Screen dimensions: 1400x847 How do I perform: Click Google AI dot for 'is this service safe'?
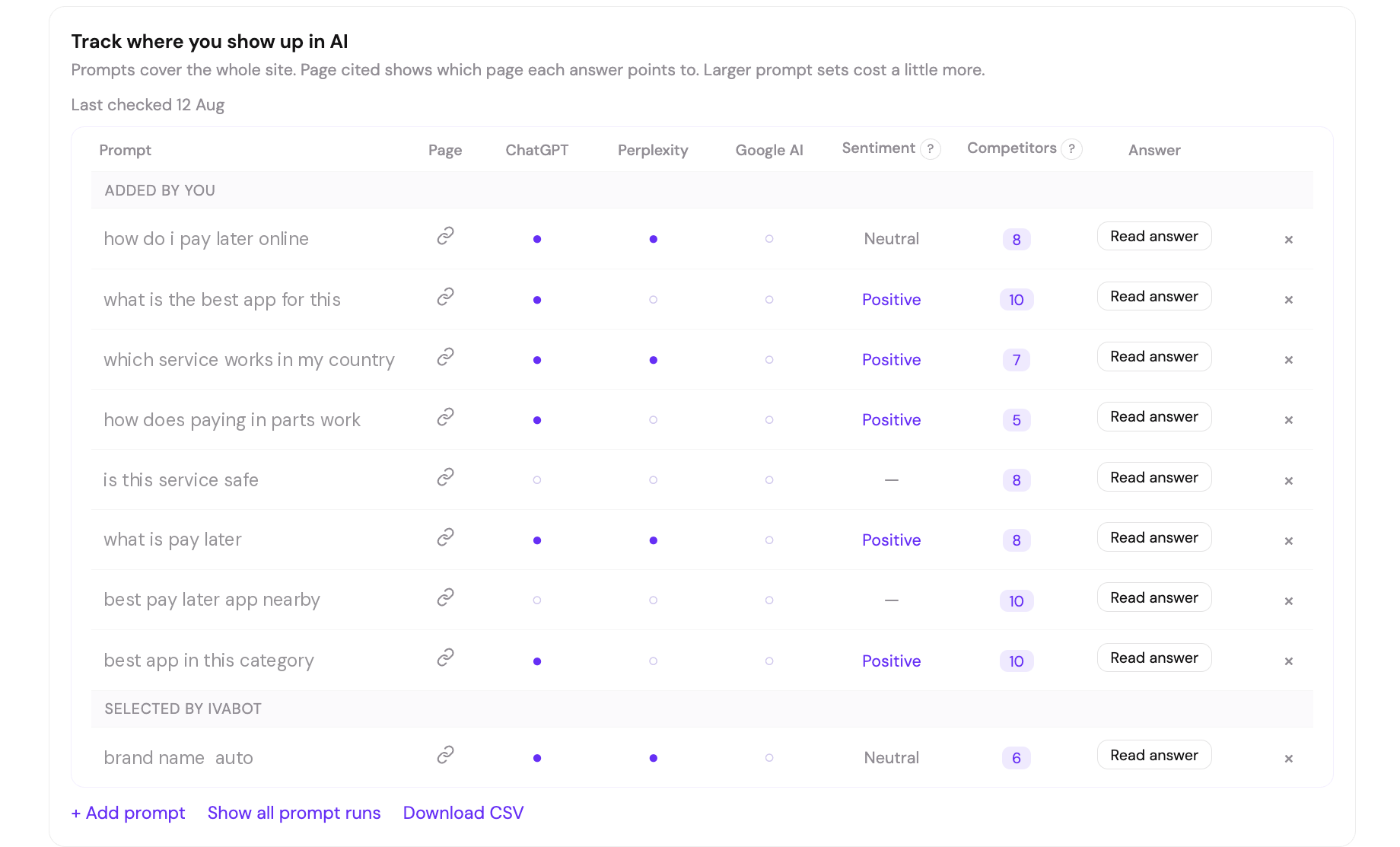pos(769,480)
